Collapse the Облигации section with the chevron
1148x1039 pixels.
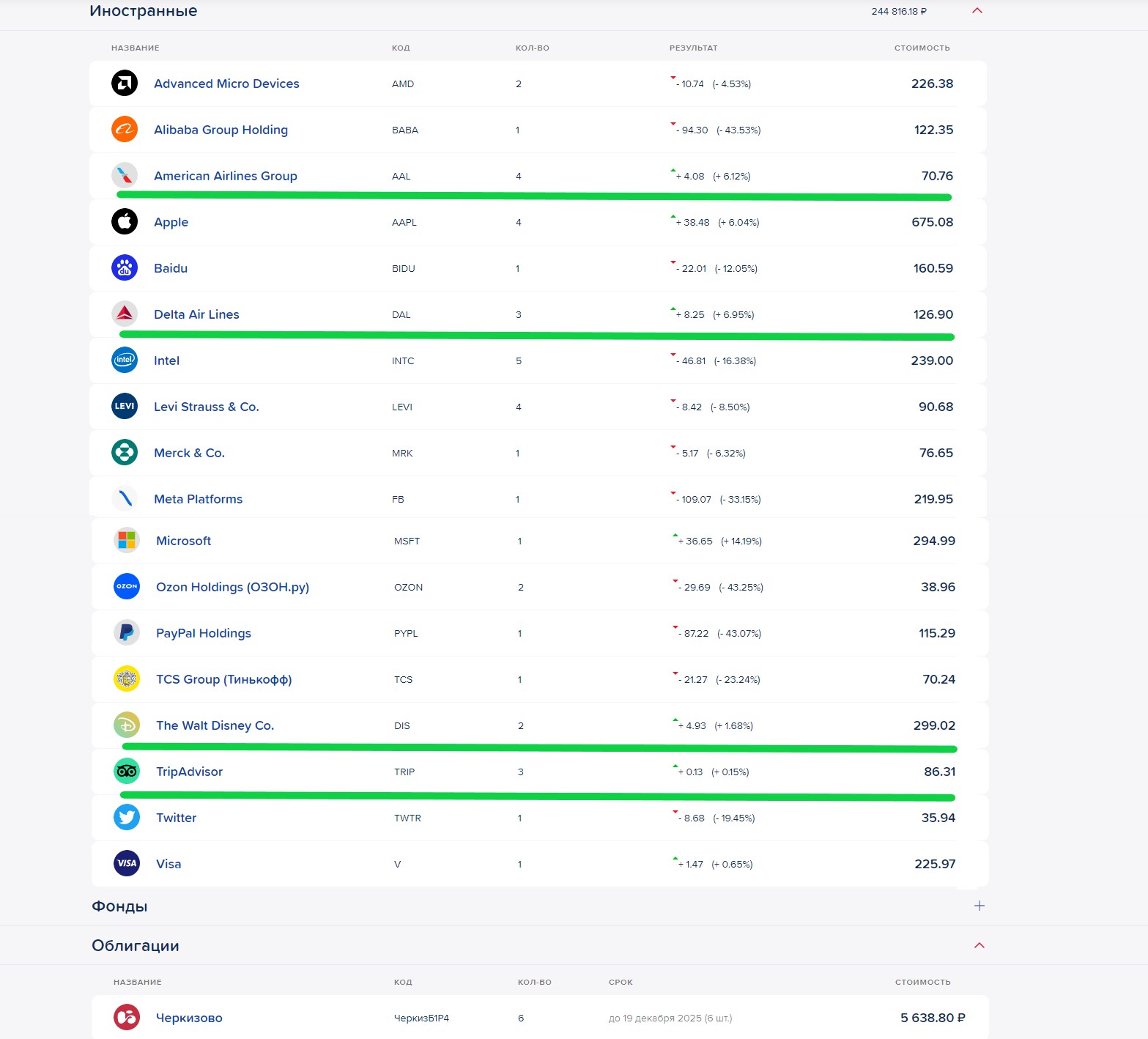pos(979,945)
